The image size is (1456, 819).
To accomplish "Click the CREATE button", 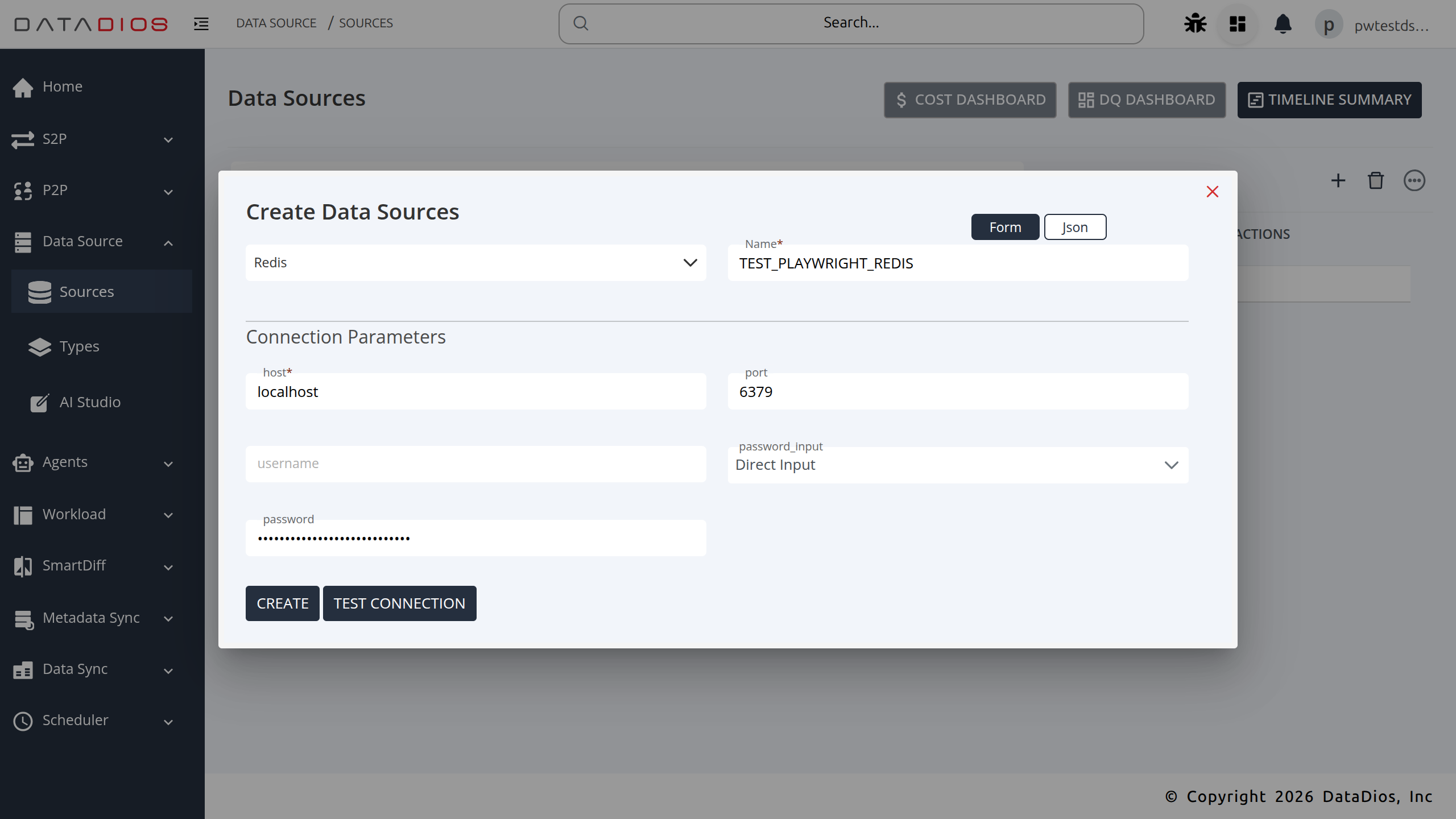I will click(282, 603).
